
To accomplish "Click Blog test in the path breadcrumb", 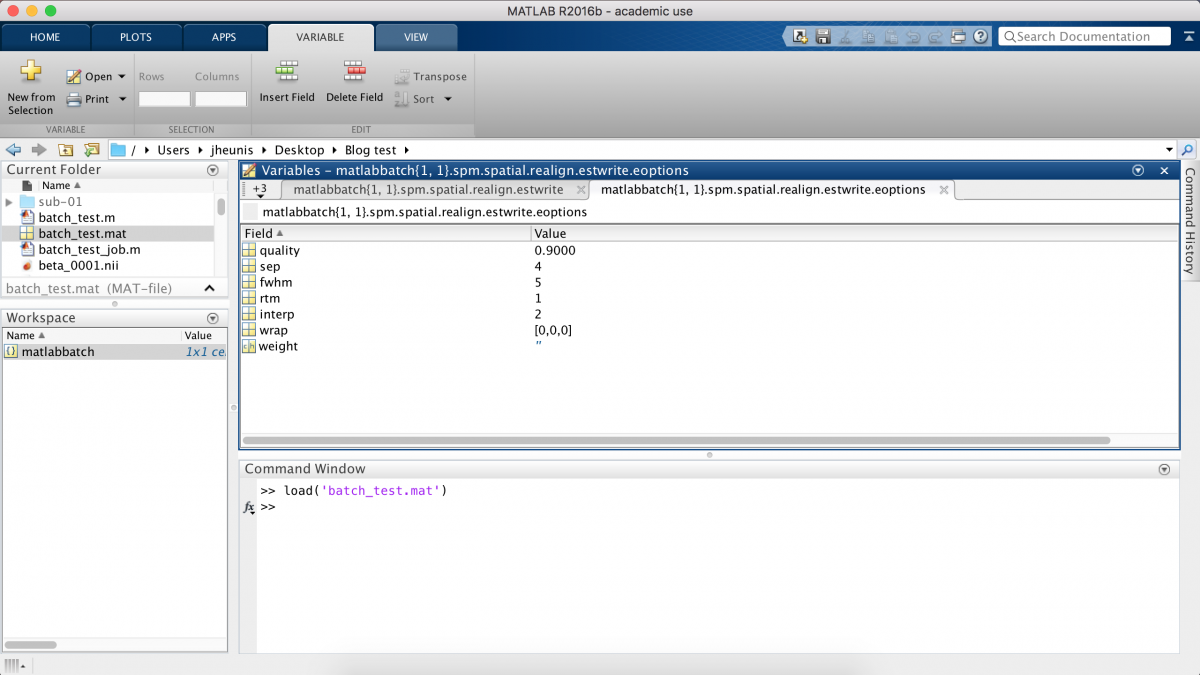I will point(371,150).
